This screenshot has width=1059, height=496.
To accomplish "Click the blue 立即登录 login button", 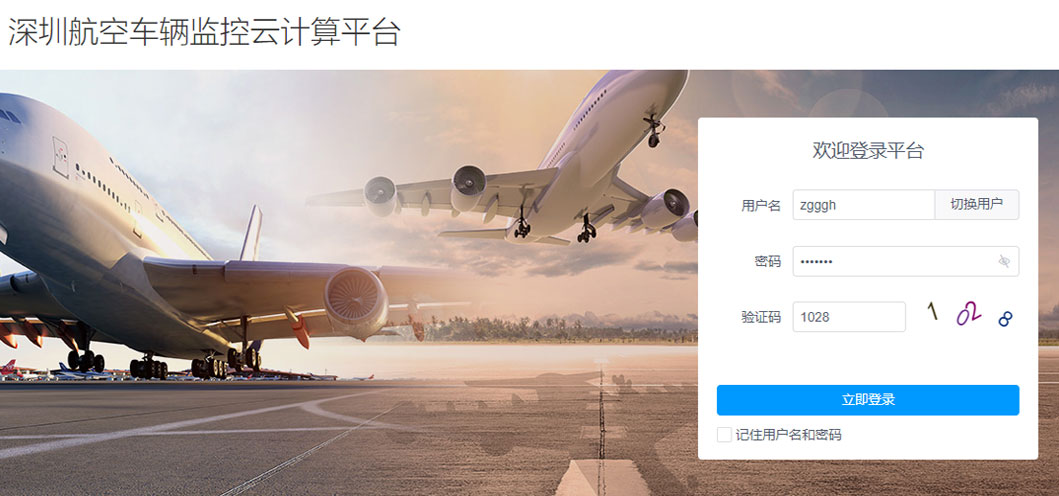I will click(868, 400).
